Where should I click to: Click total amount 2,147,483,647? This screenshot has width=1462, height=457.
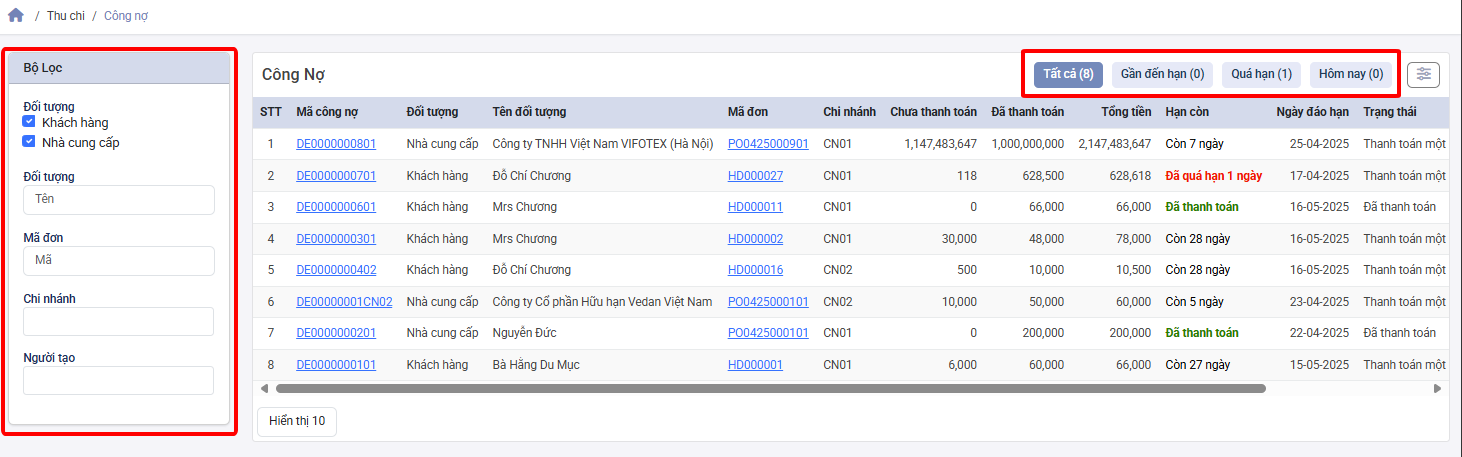pos(1115,144)
